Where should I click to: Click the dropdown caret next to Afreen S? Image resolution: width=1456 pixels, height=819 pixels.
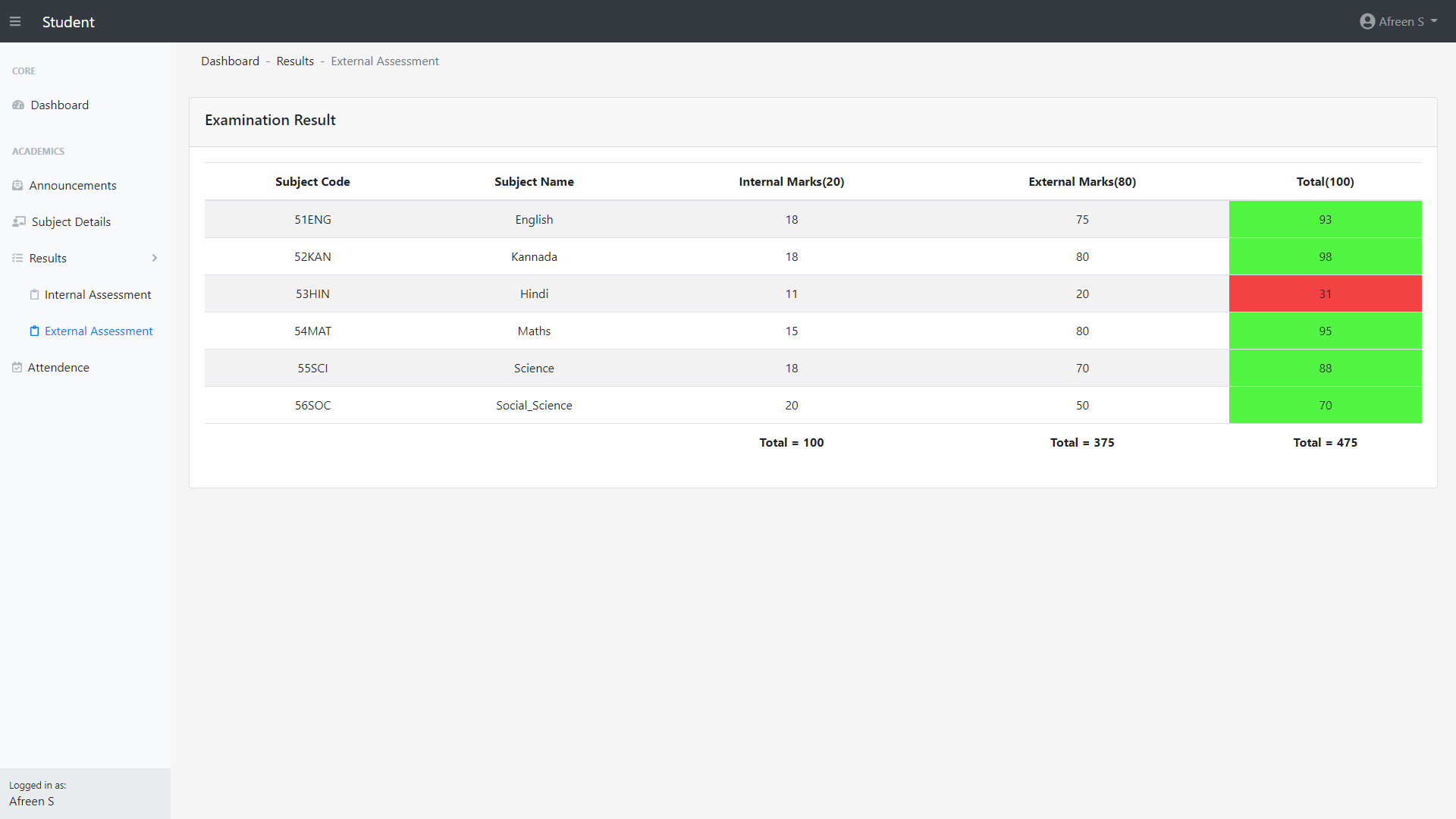point(1434,21)
